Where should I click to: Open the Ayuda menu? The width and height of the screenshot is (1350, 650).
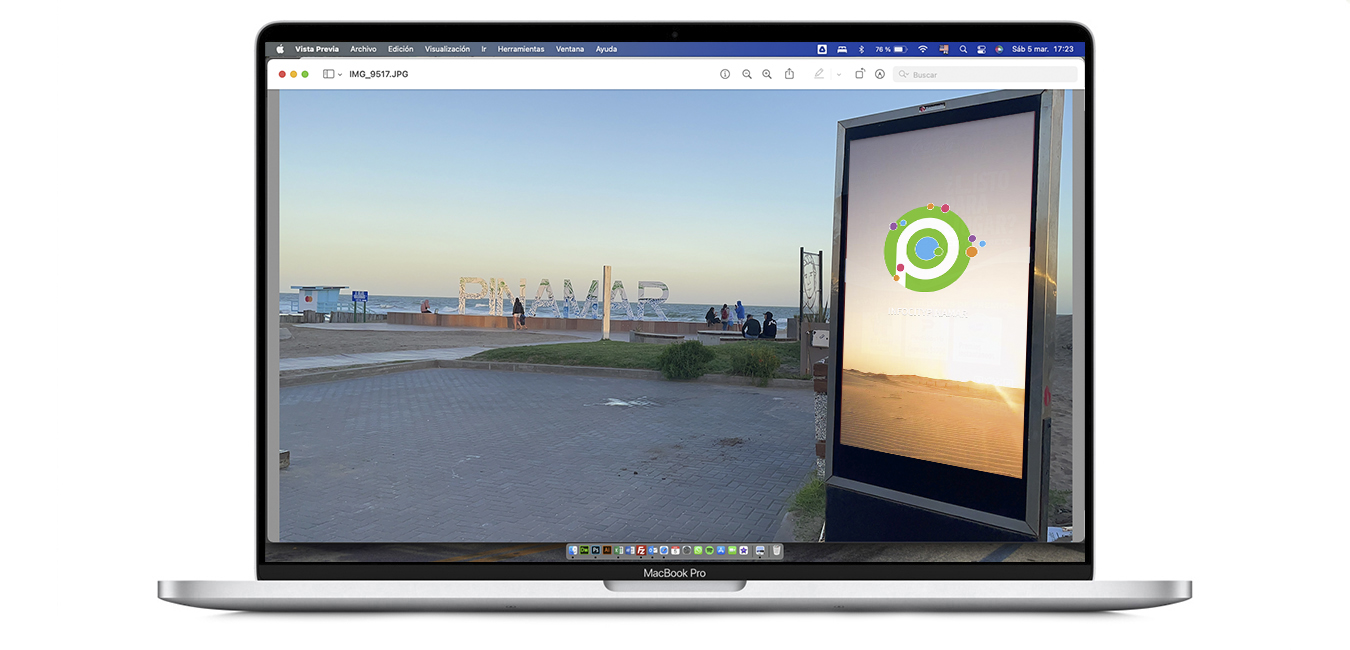click(606, 49)
